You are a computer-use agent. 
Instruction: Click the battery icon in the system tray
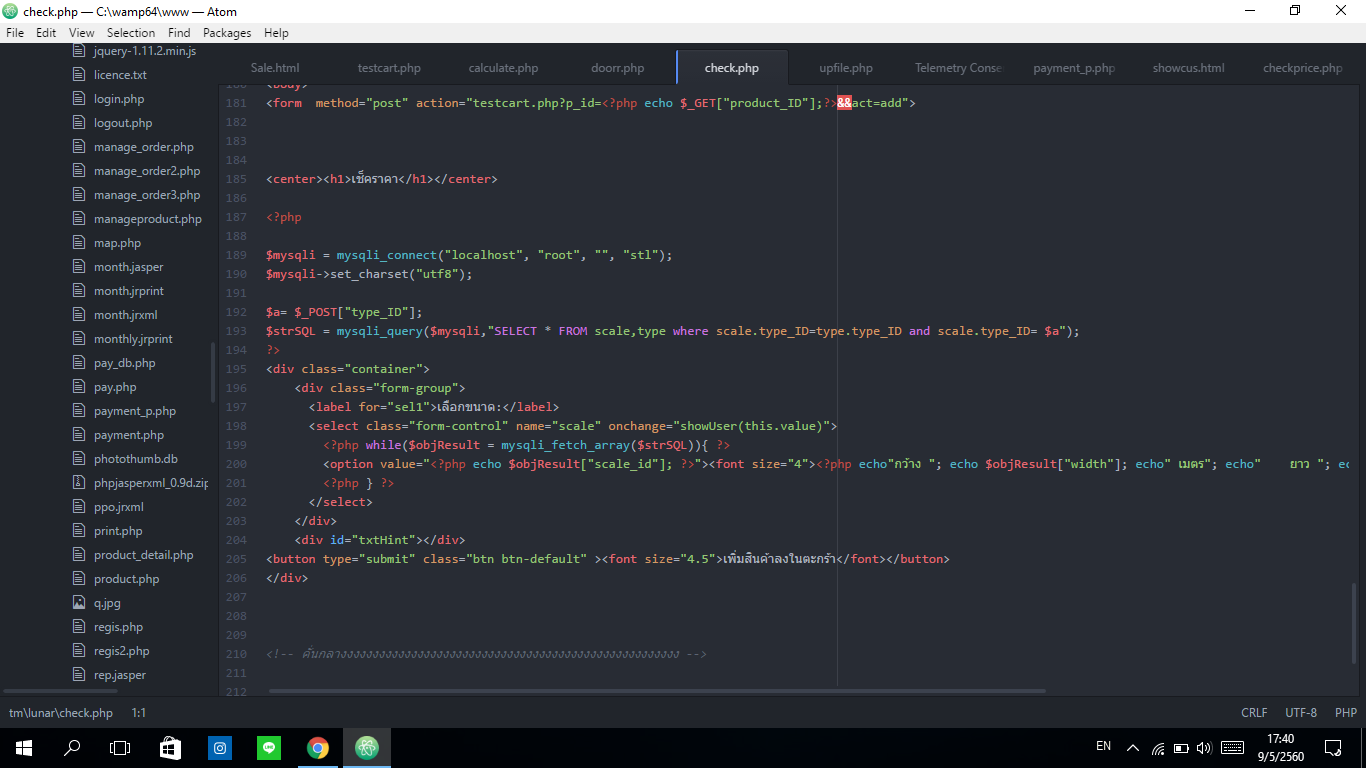click(x=1181, y=748)
